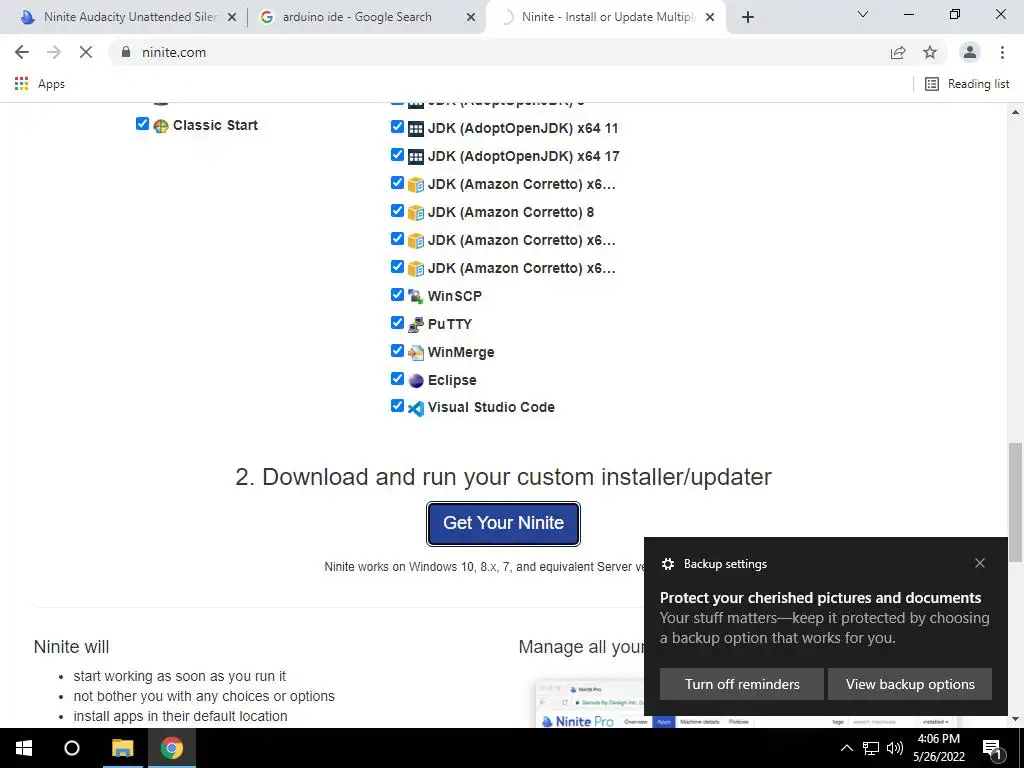Uncheck the WinSCP checkbox
The width and height of the screenshot is (1024, 768).
pyautogui.click(x=397, y=295)
